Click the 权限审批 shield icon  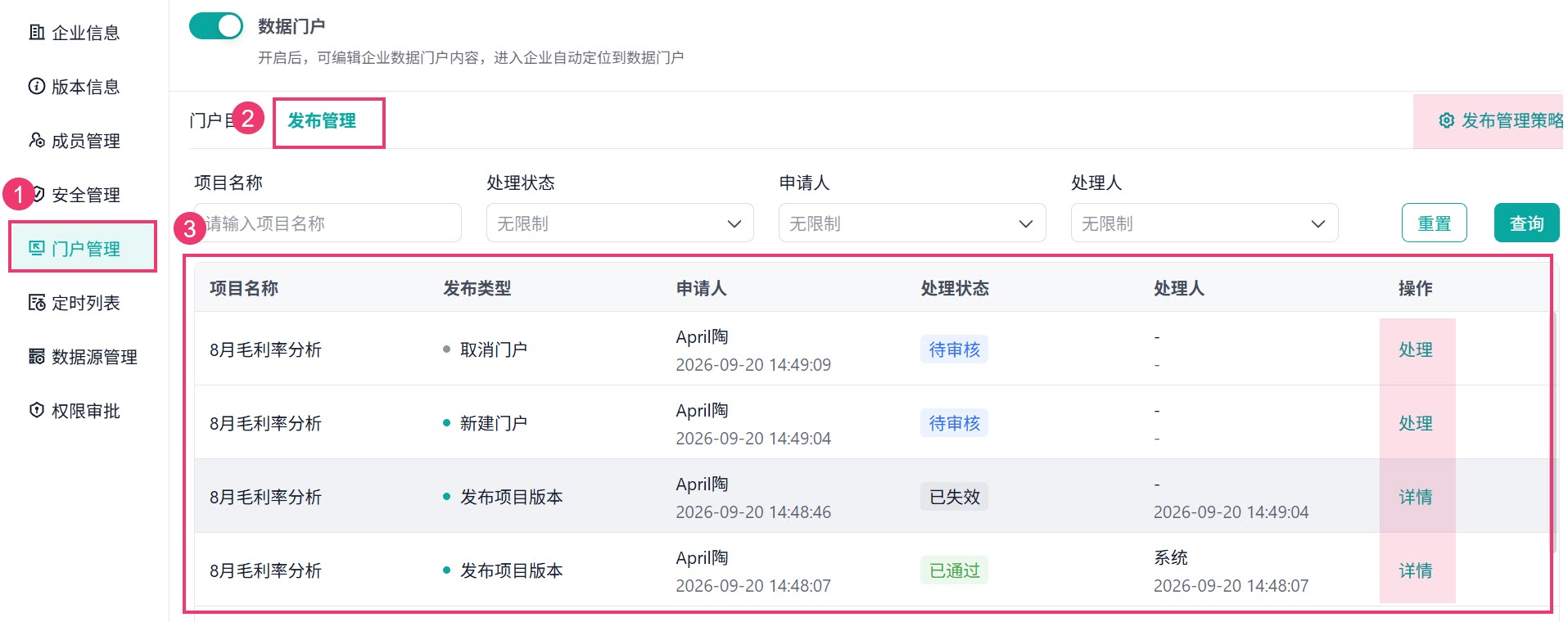pyautogui.click(x=37, y=411)
